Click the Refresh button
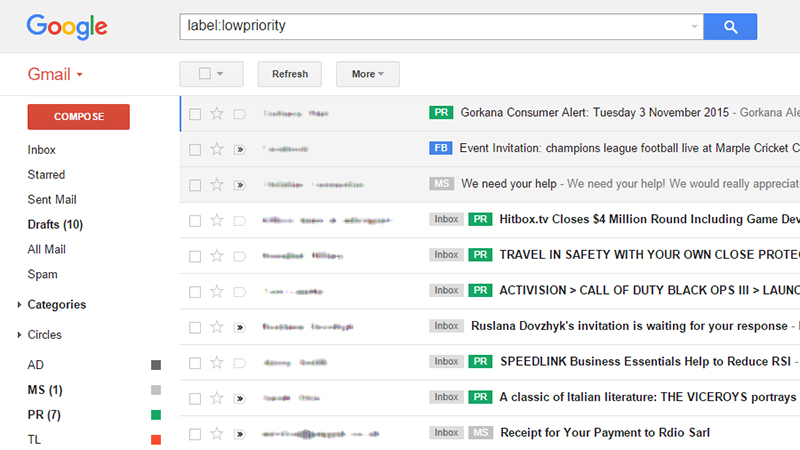 290,74
